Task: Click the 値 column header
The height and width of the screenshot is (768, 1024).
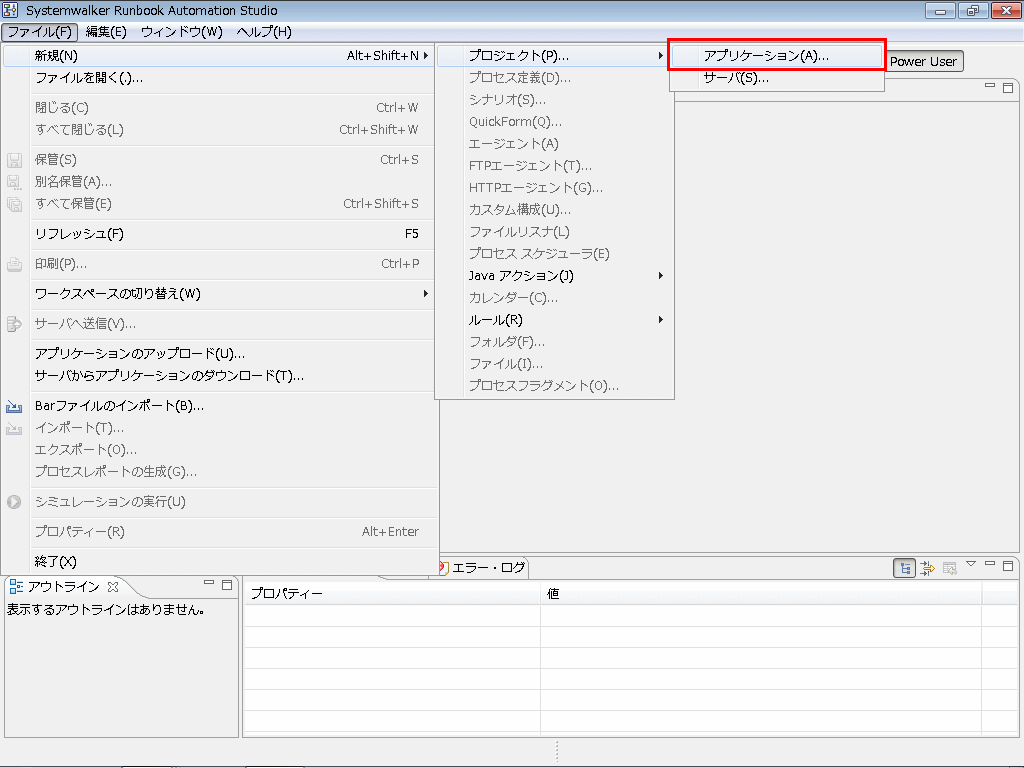Action: (x=761, y=594)
